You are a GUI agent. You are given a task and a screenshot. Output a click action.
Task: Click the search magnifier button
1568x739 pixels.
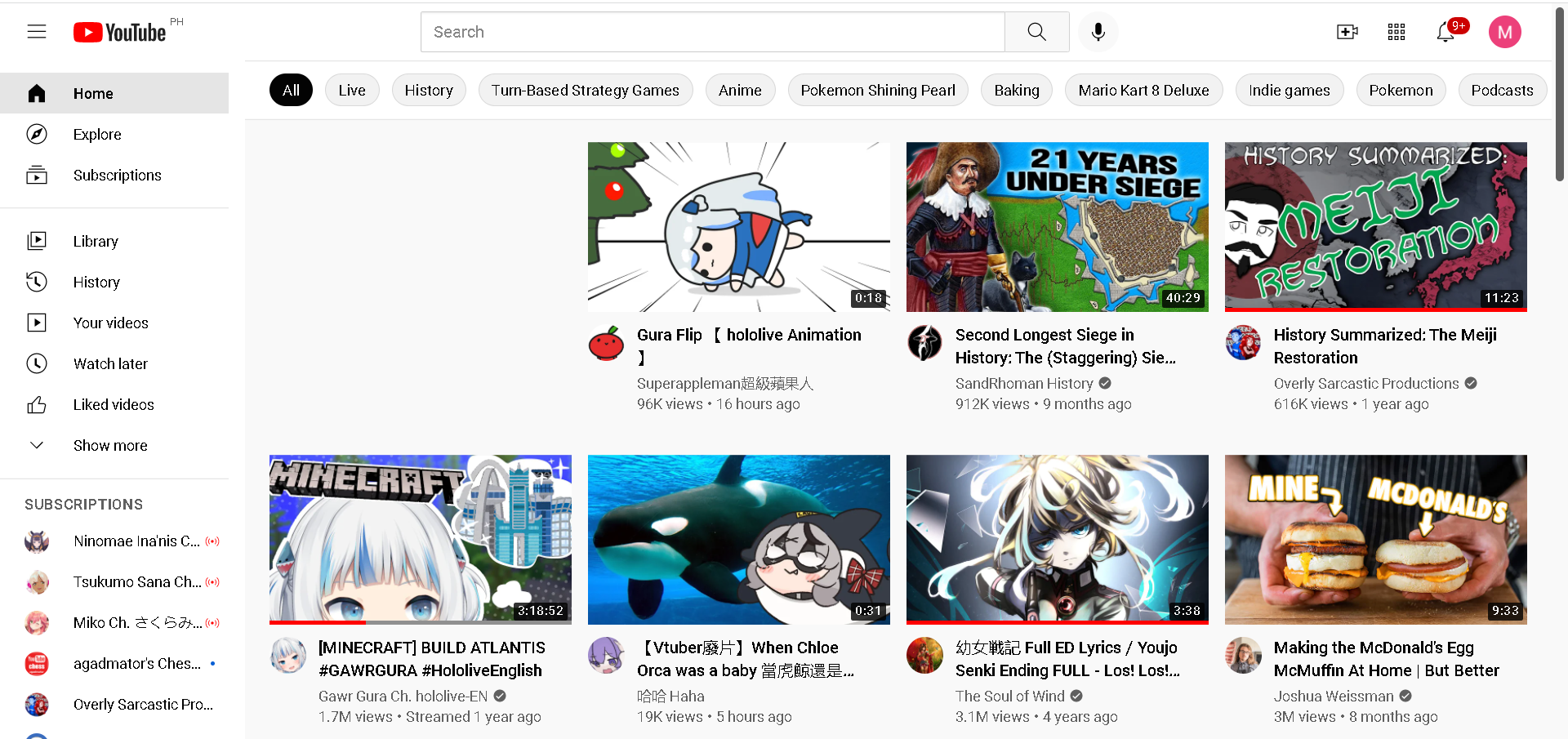[x=1036, y=32]
